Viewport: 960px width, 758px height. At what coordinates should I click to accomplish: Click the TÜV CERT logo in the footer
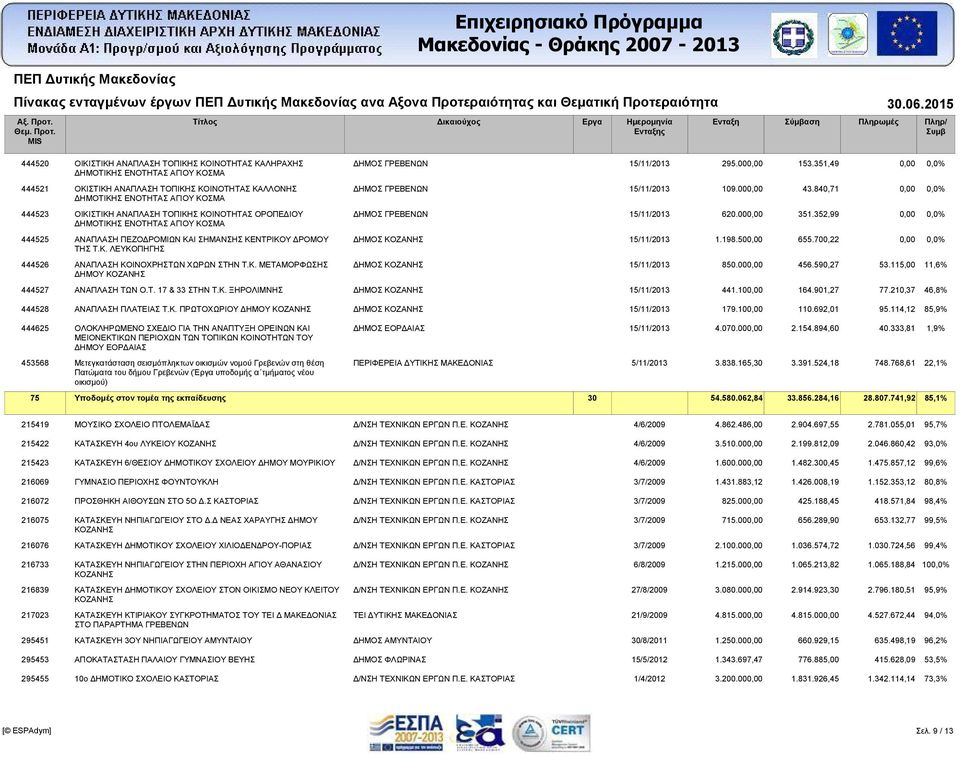pyautogui.click(x=569, y=732)
